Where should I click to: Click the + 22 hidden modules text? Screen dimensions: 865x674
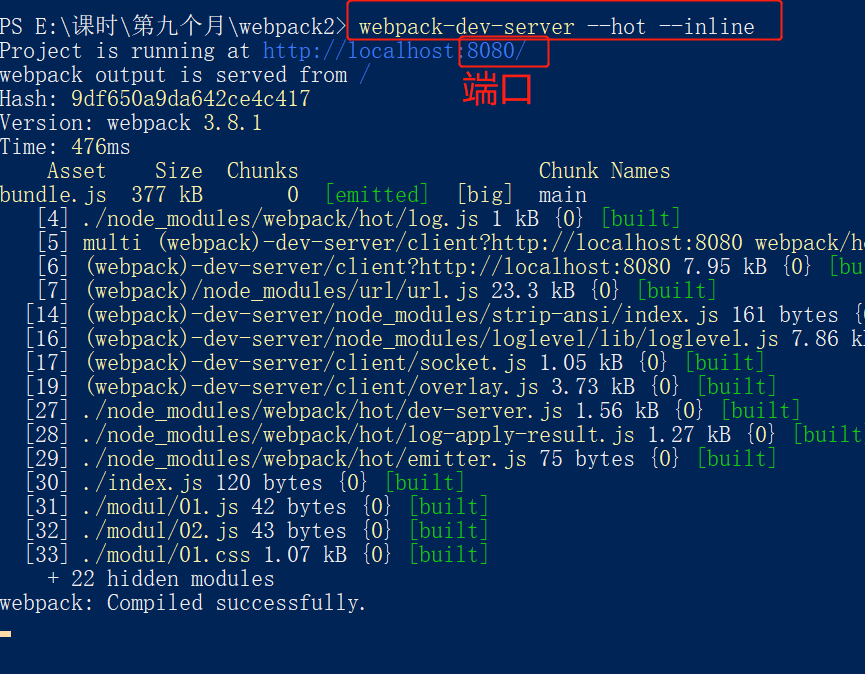click(161, 579)
